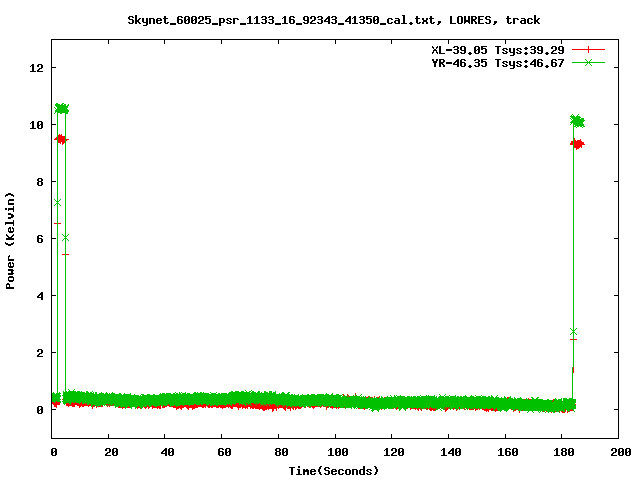Screen dimensions: 640x480
Task: Click x-axis tick label 80
Action: click(x=281, y=452)
